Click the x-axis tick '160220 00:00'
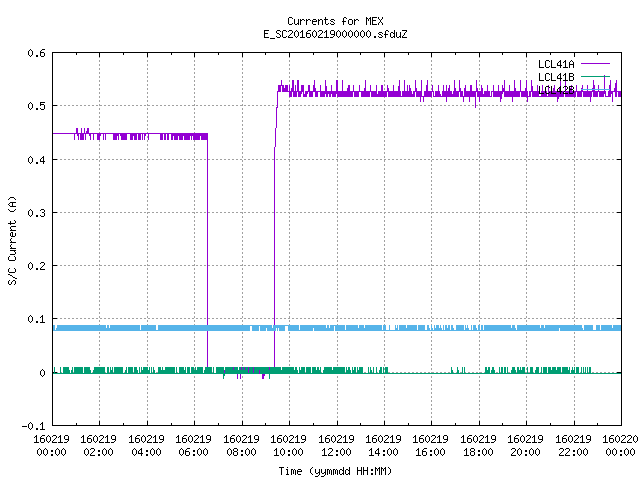640x480 pixels. [x=620, y=445]
